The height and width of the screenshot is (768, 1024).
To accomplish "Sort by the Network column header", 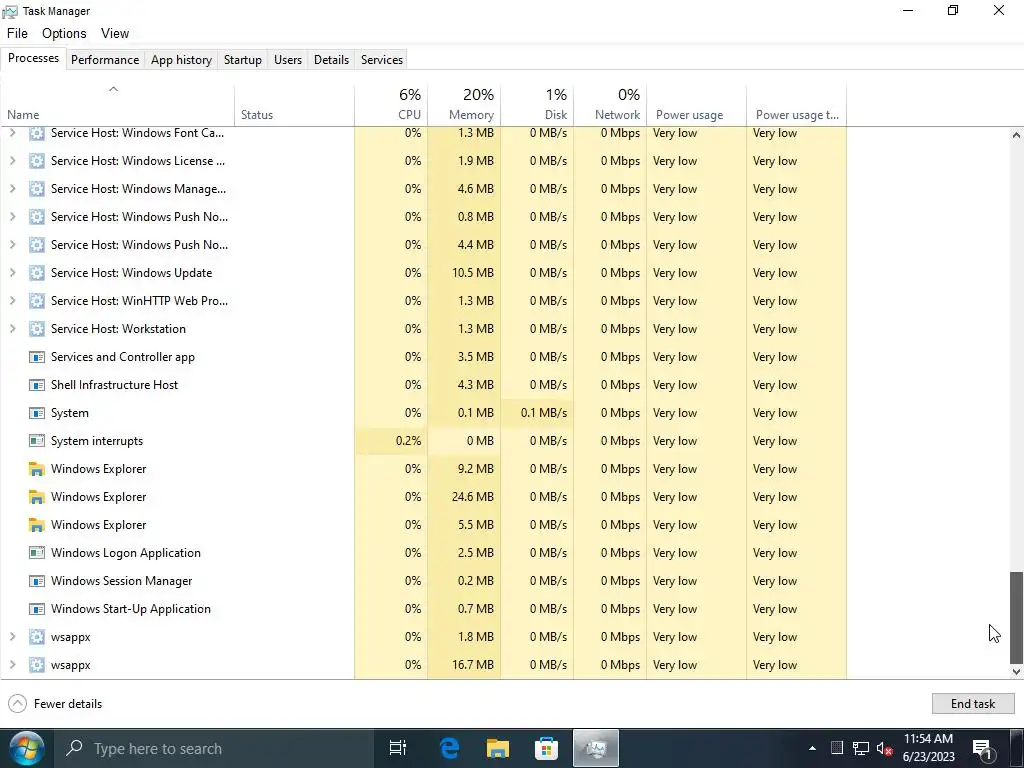I will pos(611,105).
